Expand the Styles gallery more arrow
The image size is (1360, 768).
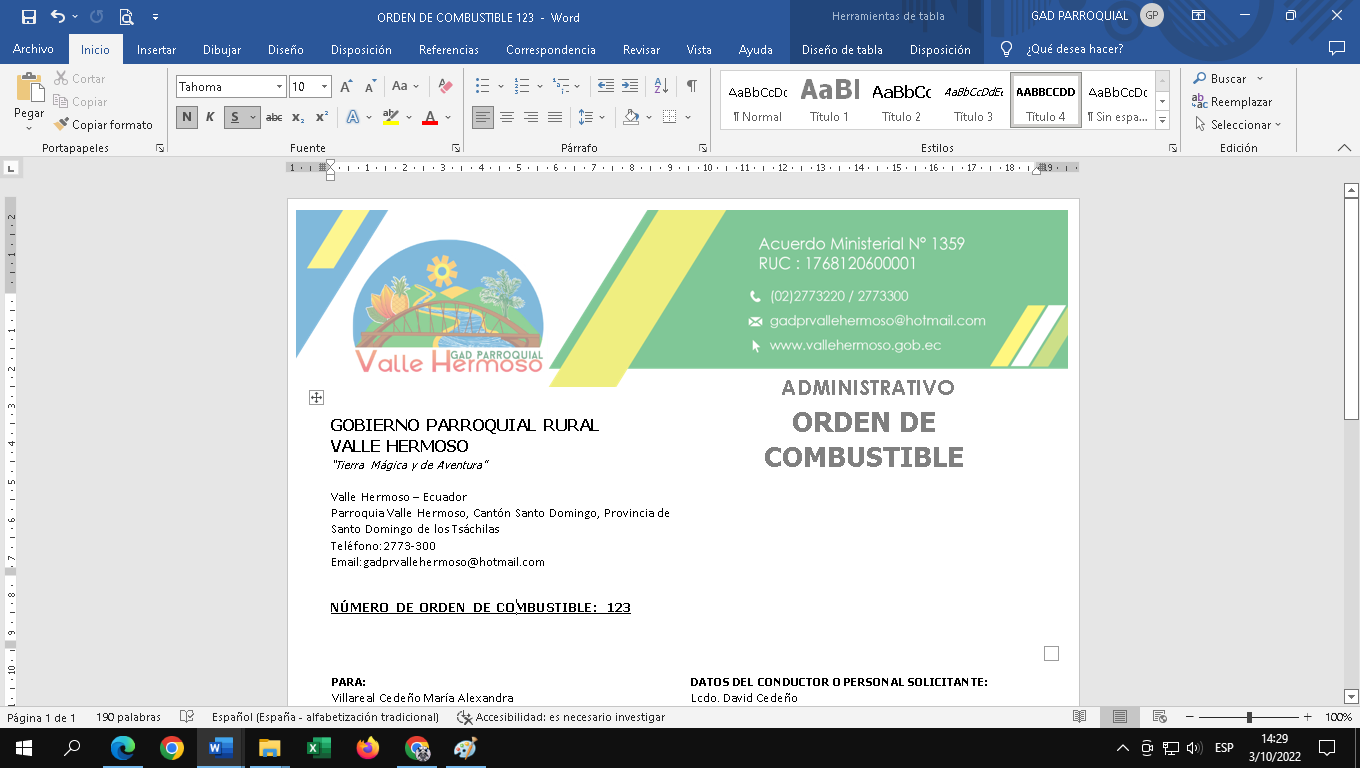point(1162,120)
